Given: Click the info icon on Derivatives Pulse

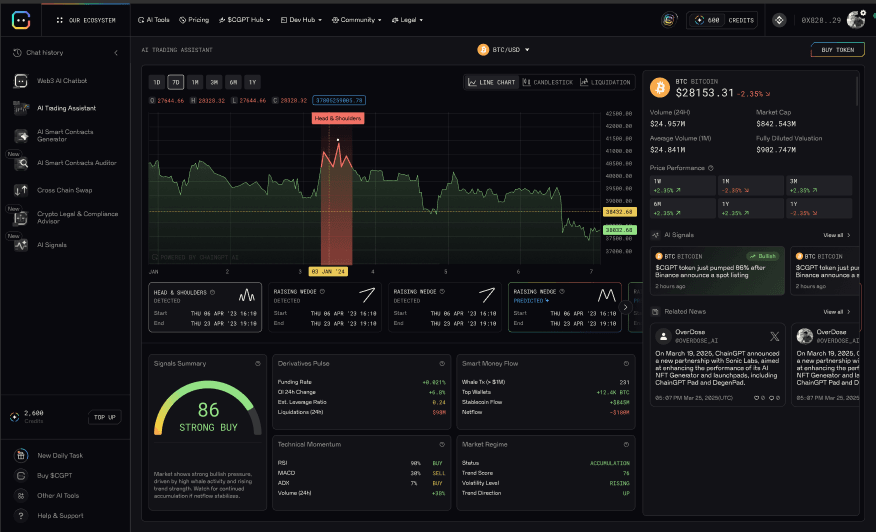Looking at the screenshot, I should click(x=442, y=364).
